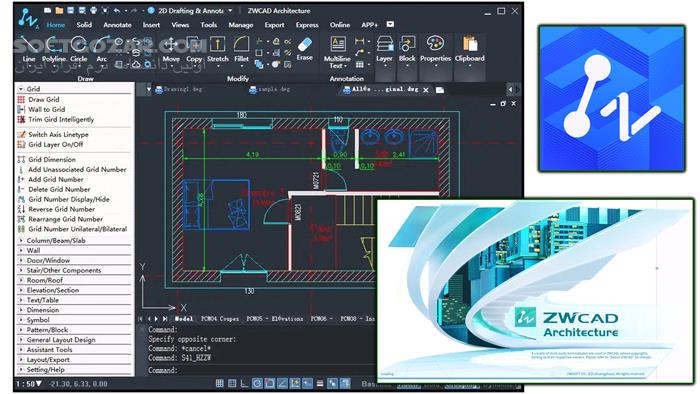Open the Solid ribbon tab
Viewport: 700px width, 394px height.
click(84, 25)
